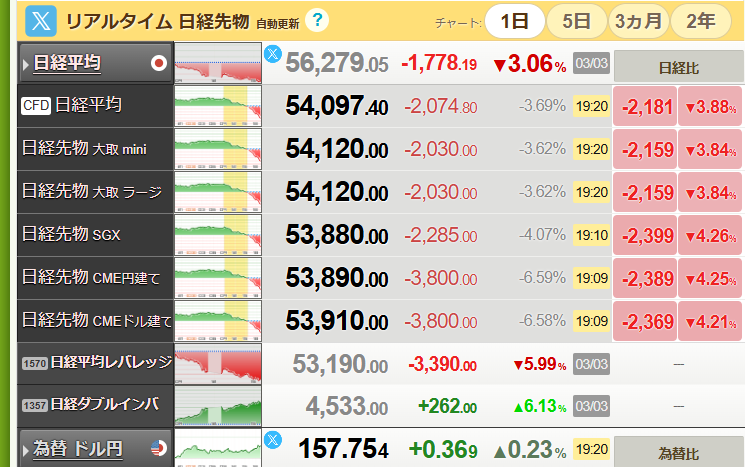Screen dimensions: 745x467
Task: Click the -1,778.19 change value
Action: 439,63
